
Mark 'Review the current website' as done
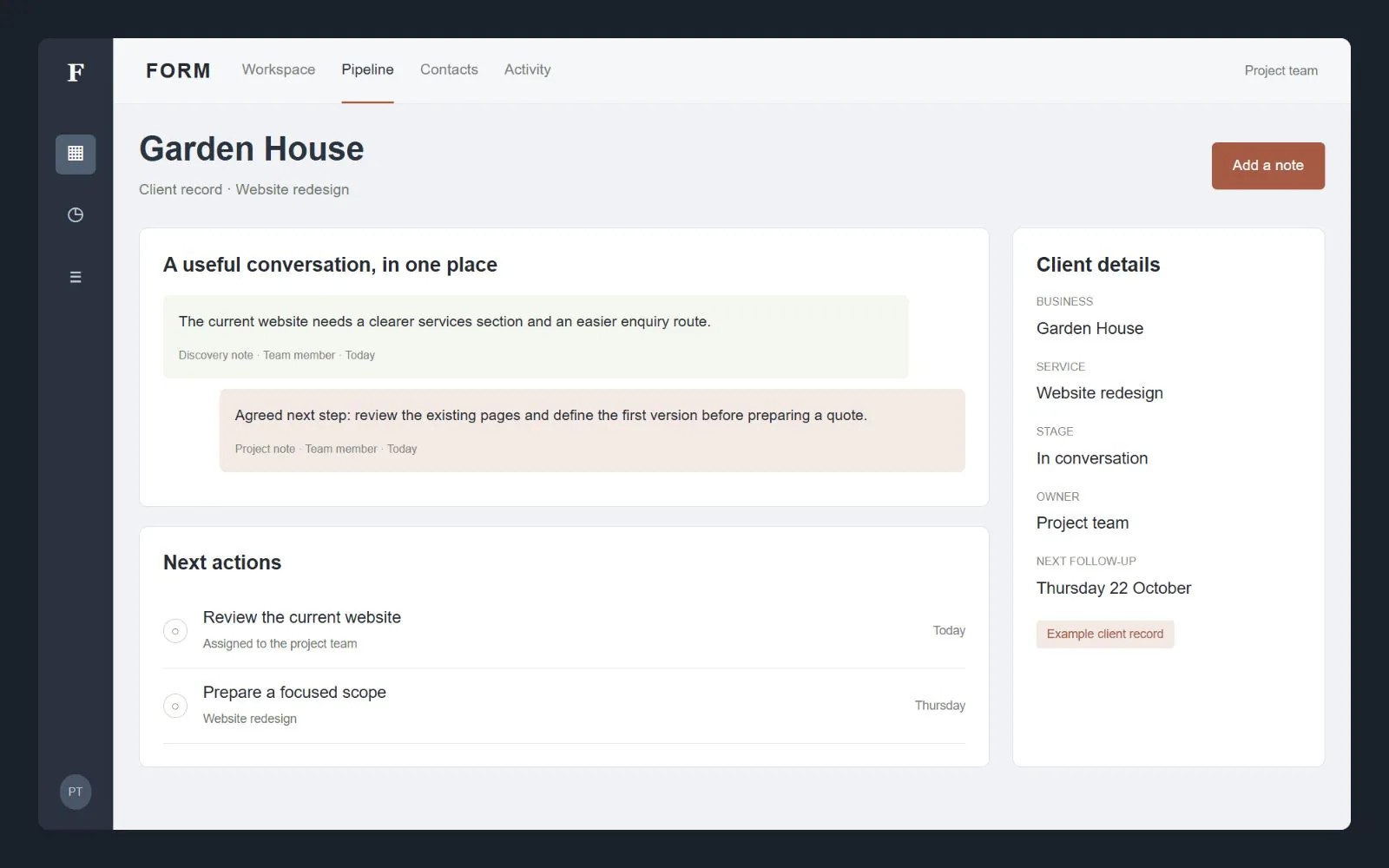click(x=175, y=631)
